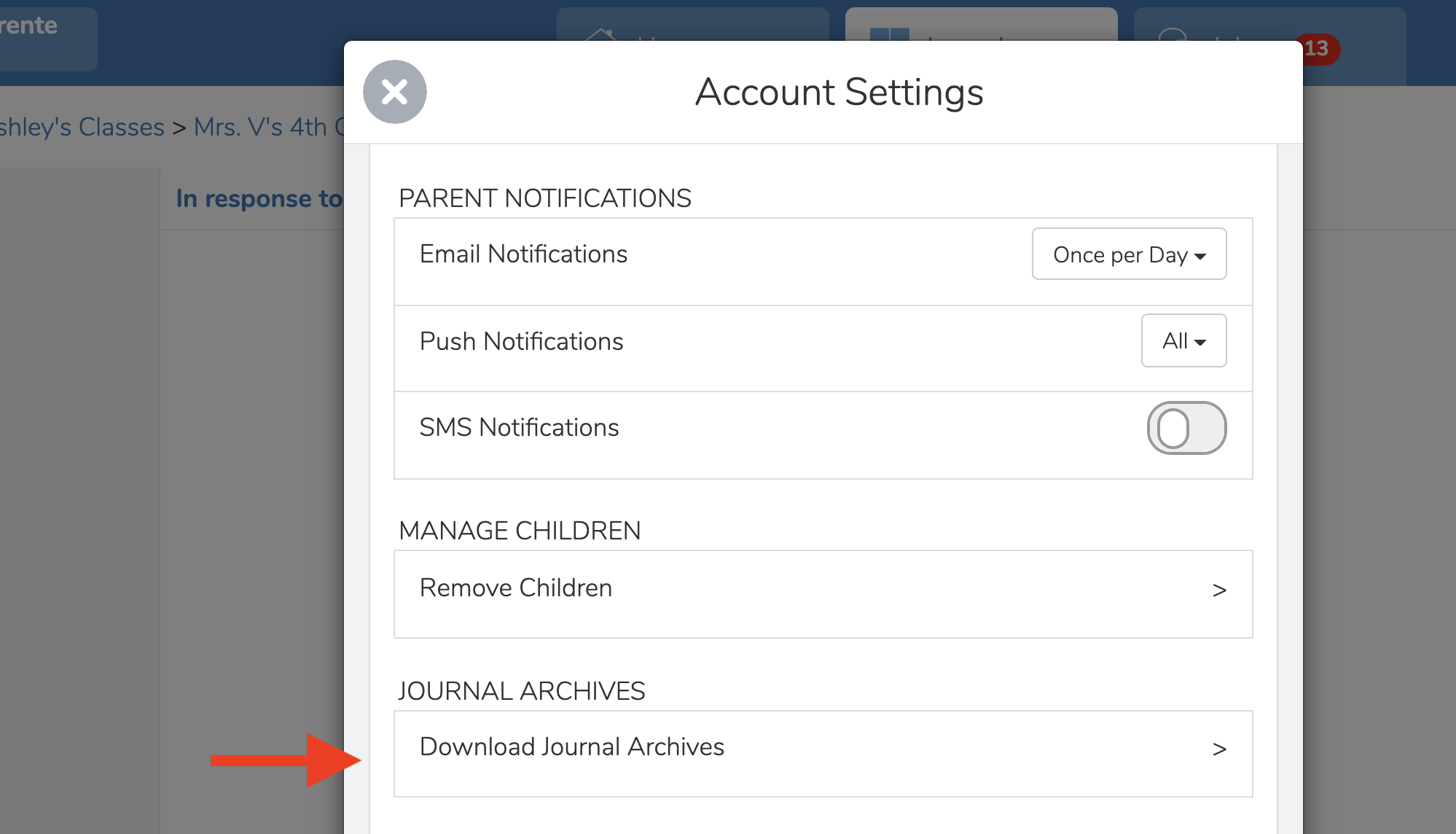This screenshot has width=1456, height=834.
Task: Click the chevron next to Remove Children
Action: click(x=1219, y=591)
